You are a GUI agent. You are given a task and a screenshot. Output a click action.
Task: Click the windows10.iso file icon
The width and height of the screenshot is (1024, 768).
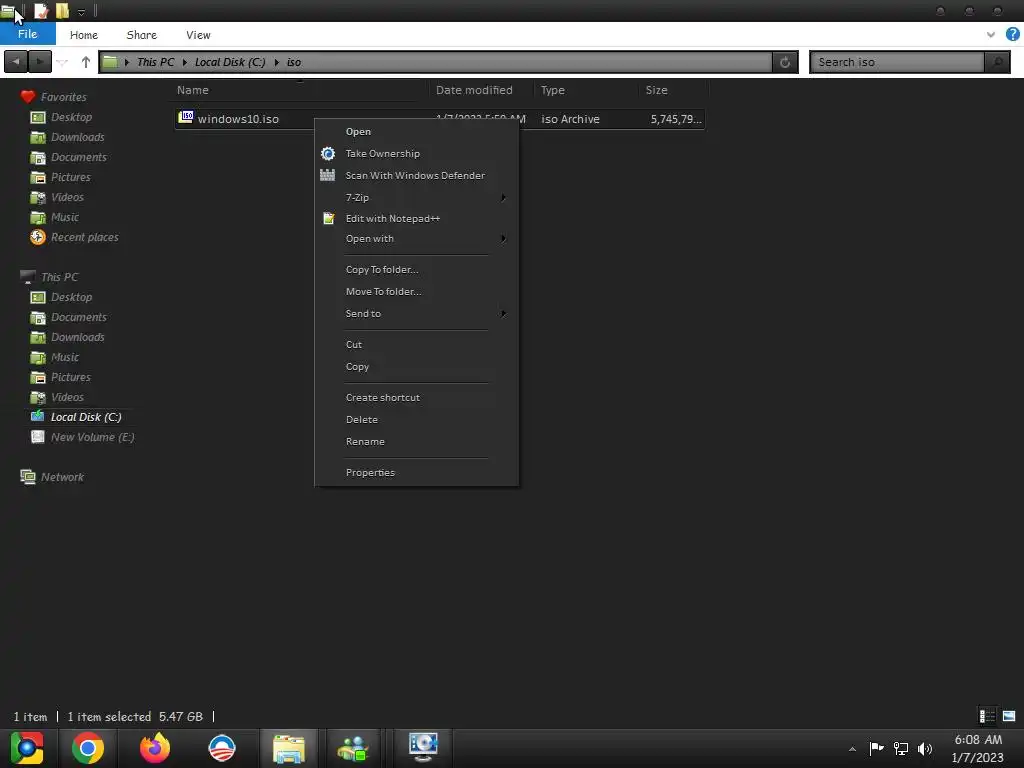point(186,118)
